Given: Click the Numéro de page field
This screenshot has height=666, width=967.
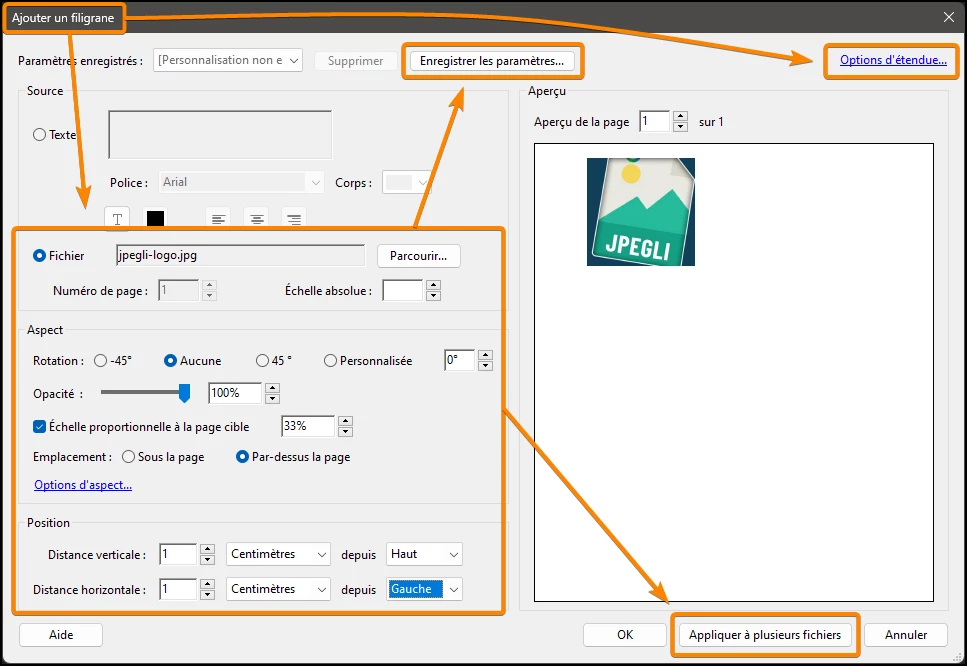Looking at the screenshot, I should point(179,290).
